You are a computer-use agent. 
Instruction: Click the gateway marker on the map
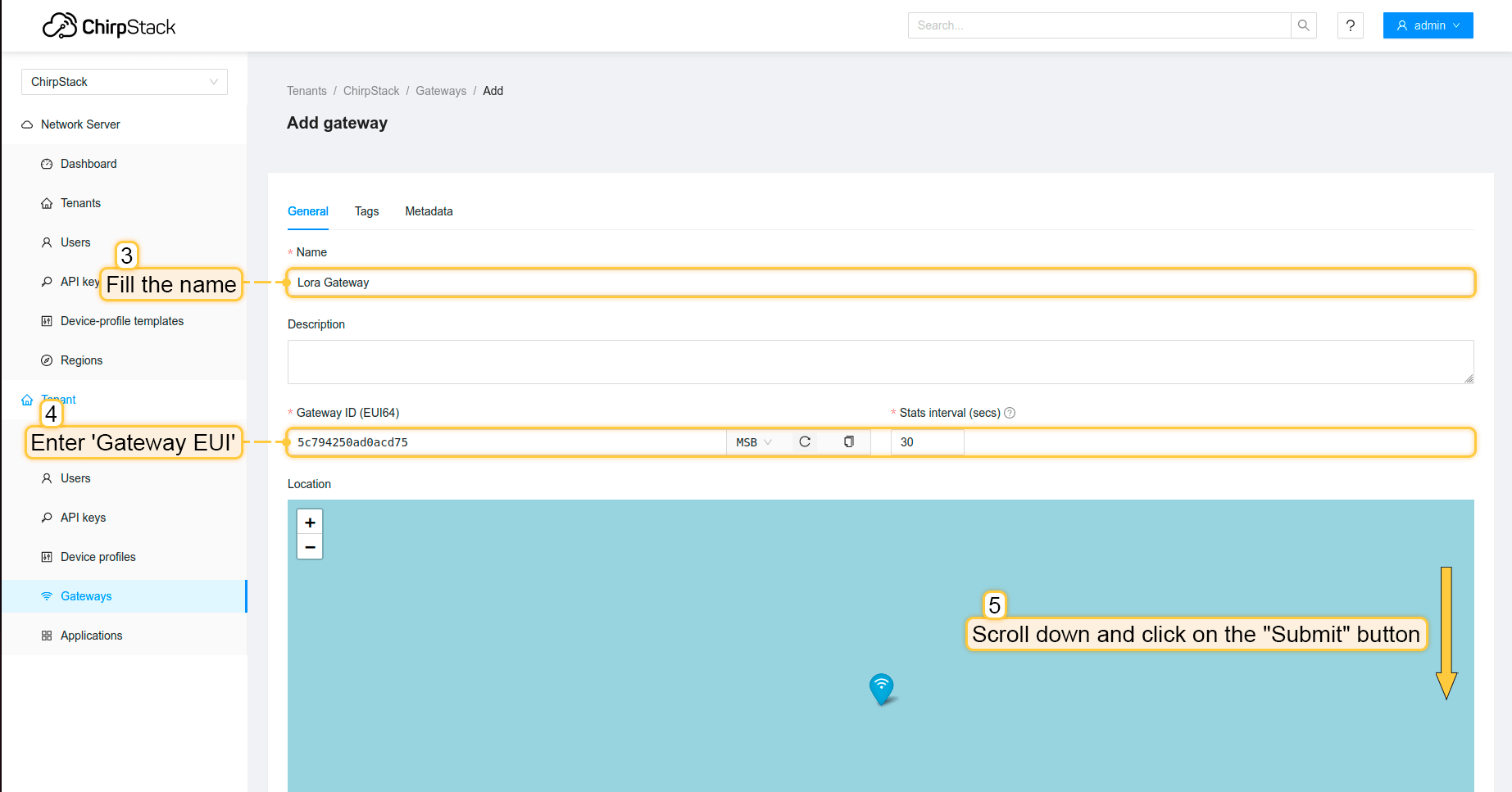point(881,688)
